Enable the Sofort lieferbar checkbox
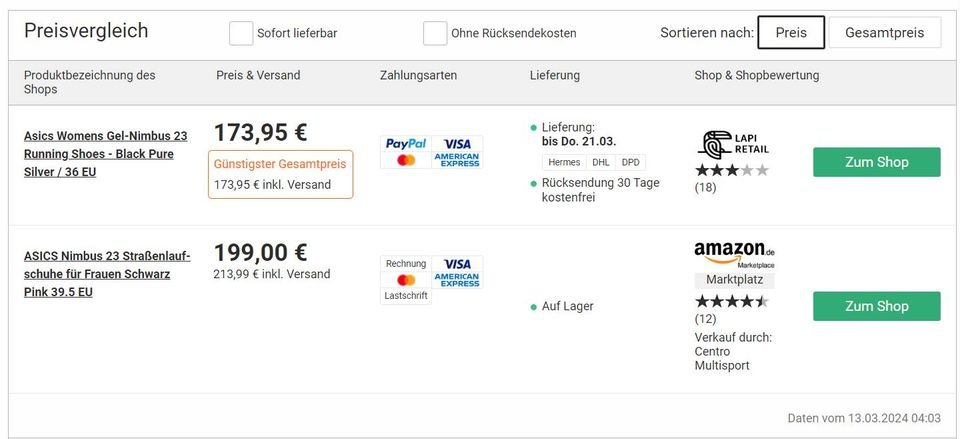960x439 pixels. [x=241, y=33]
